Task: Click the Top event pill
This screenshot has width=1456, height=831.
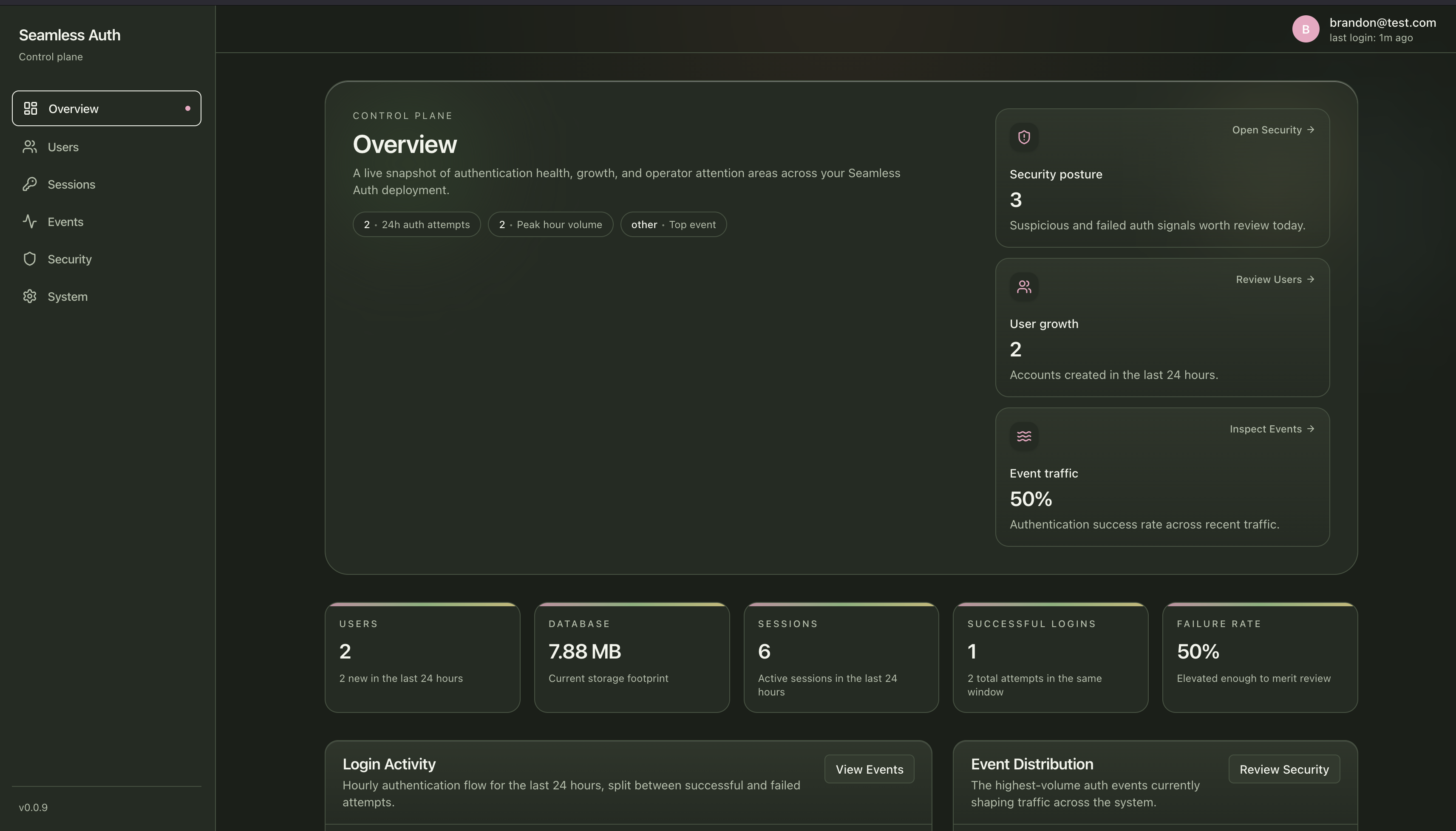Action: [674, 224]
